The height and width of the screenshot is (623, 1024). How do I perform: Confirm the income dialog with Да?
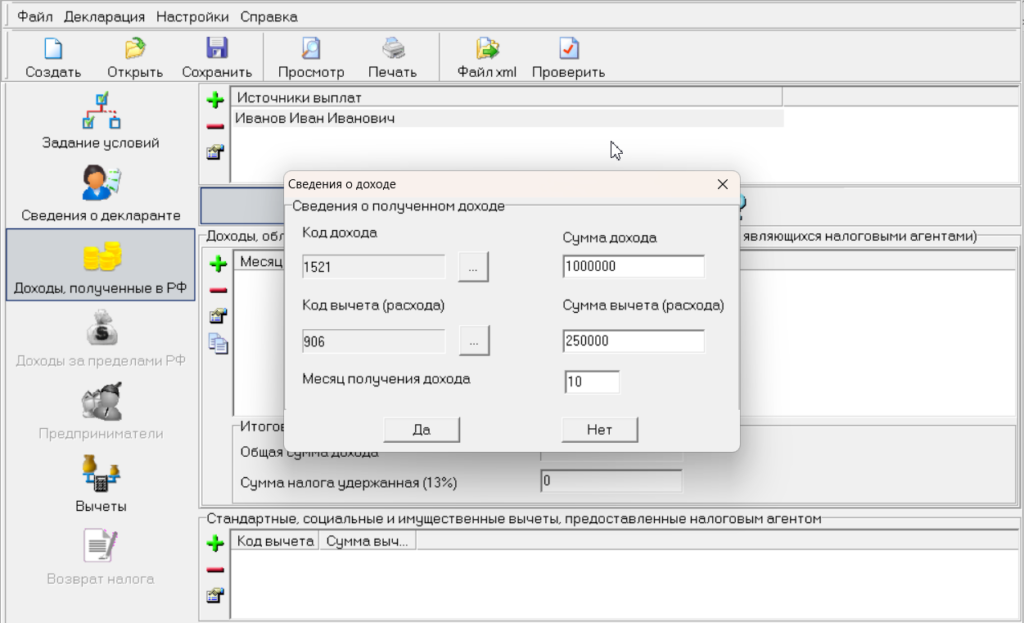tap(421, 430)
